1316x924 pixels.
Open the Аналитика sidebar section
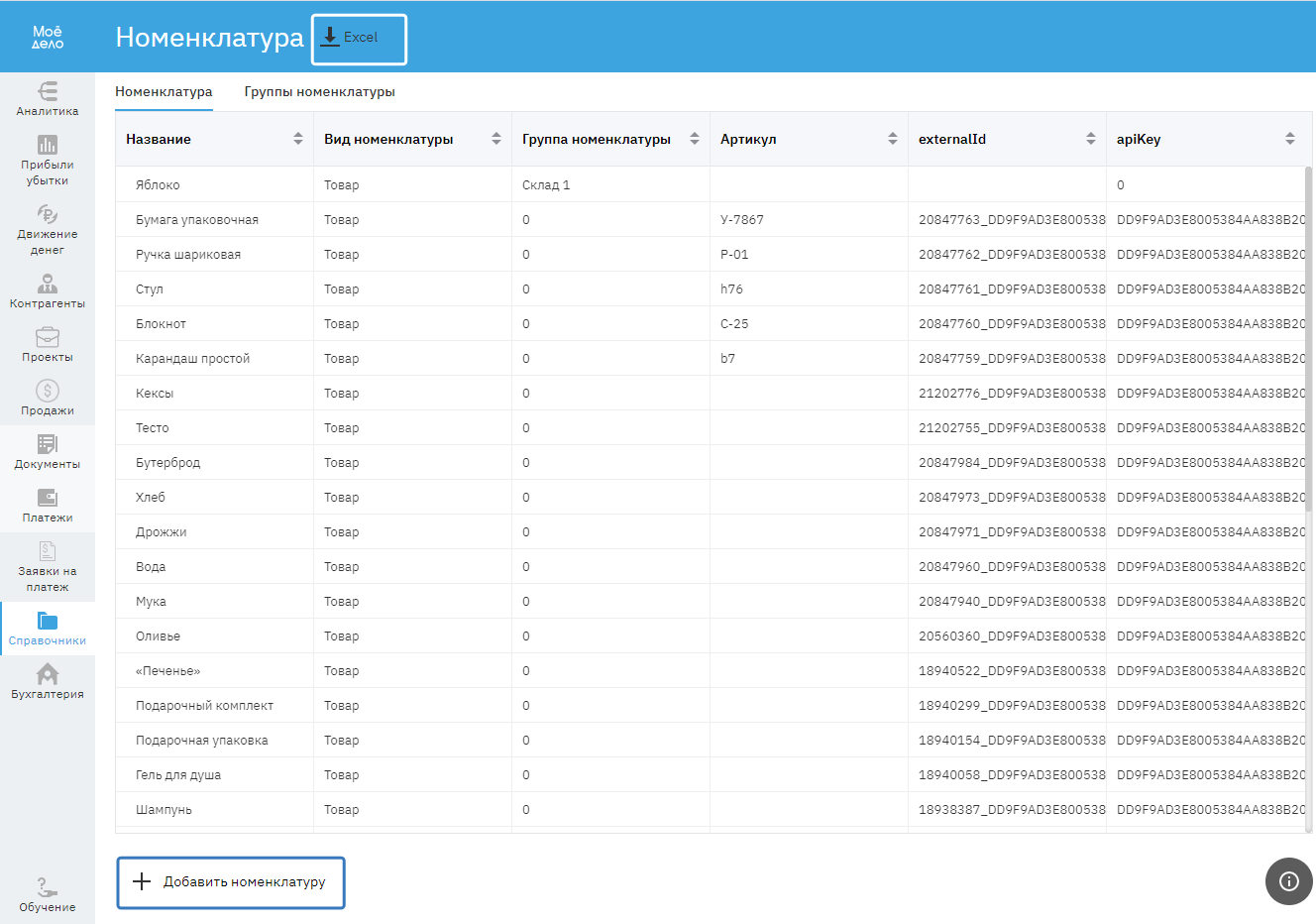click(47, 99)
